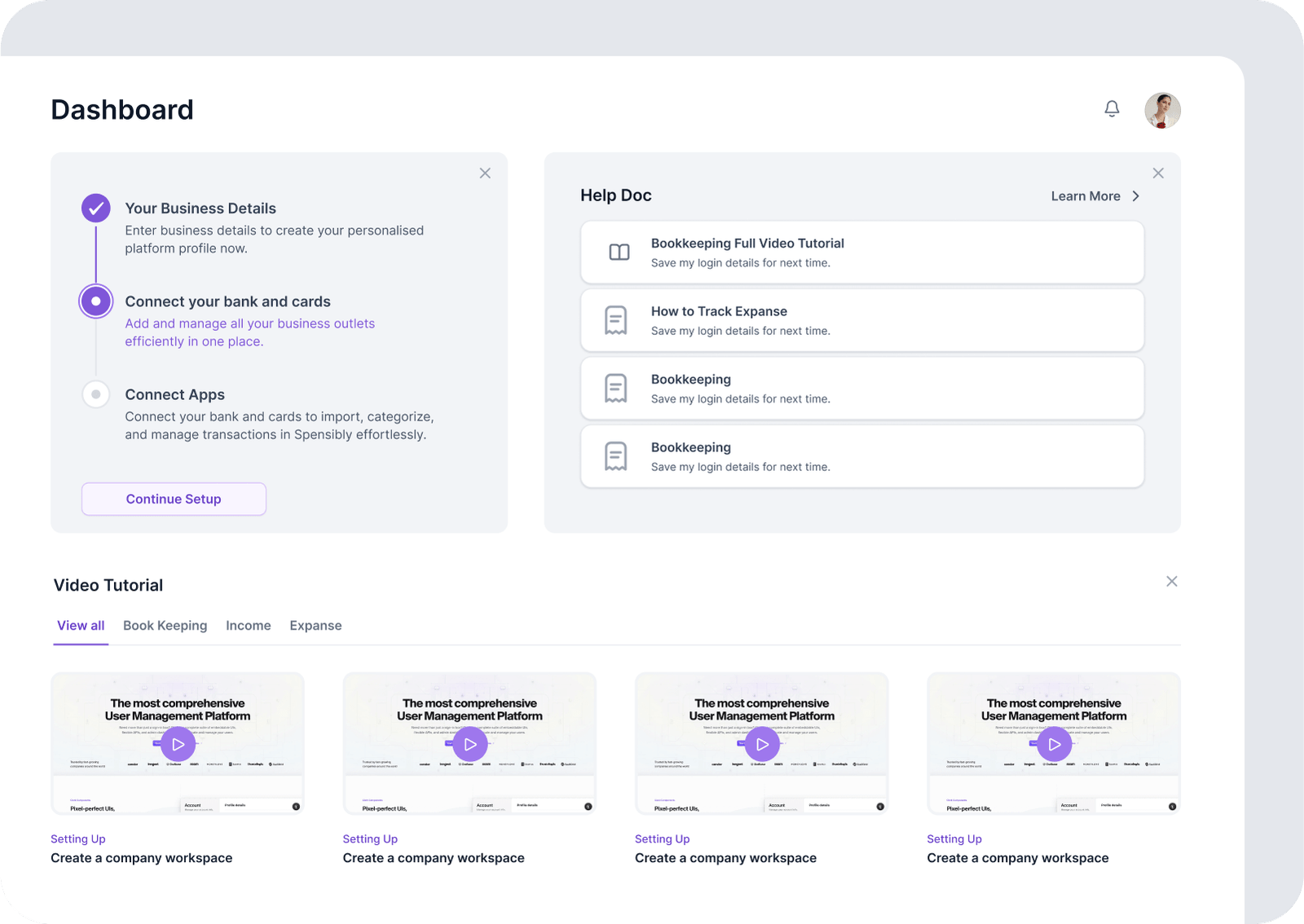Viewport: 1304px width, 924px height.
Task: Hide the Video Tutorial section
Action: 1171,582
